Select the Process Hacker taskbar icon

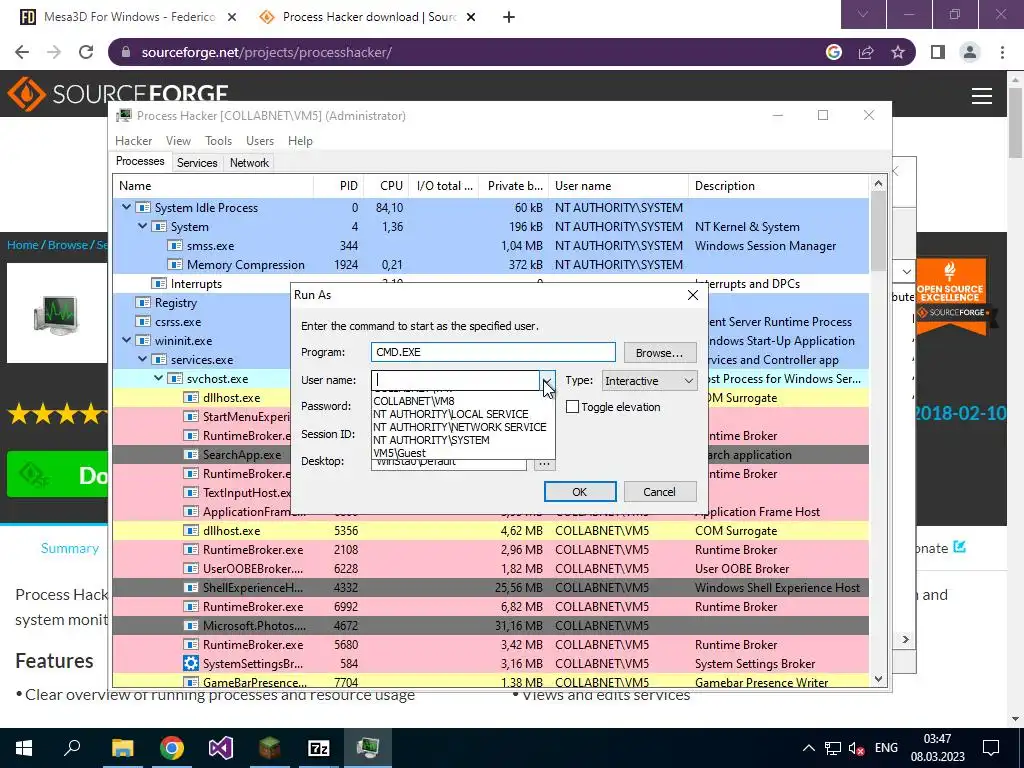click(367, 748)
